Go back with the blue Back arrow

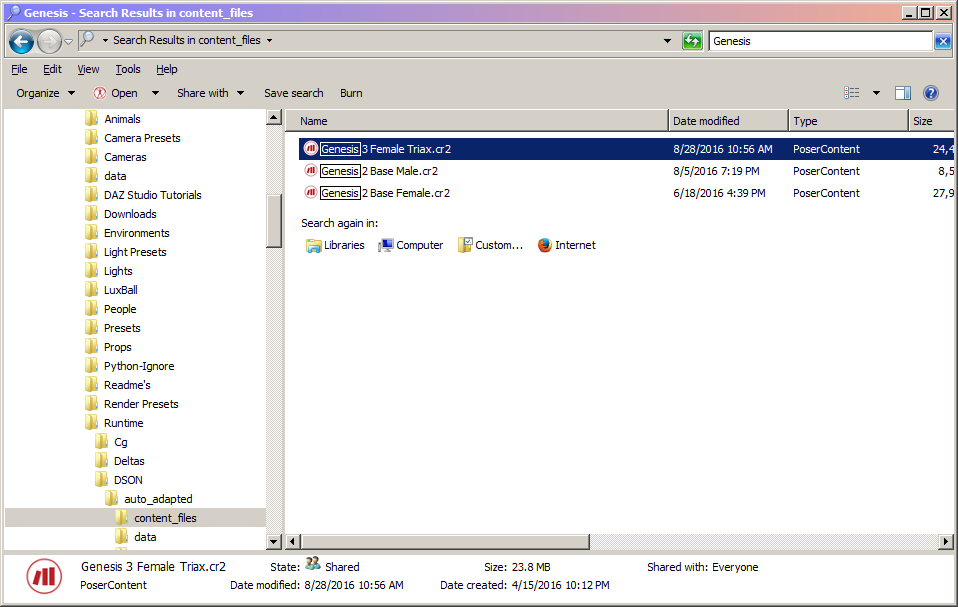(x=21, y=42)
